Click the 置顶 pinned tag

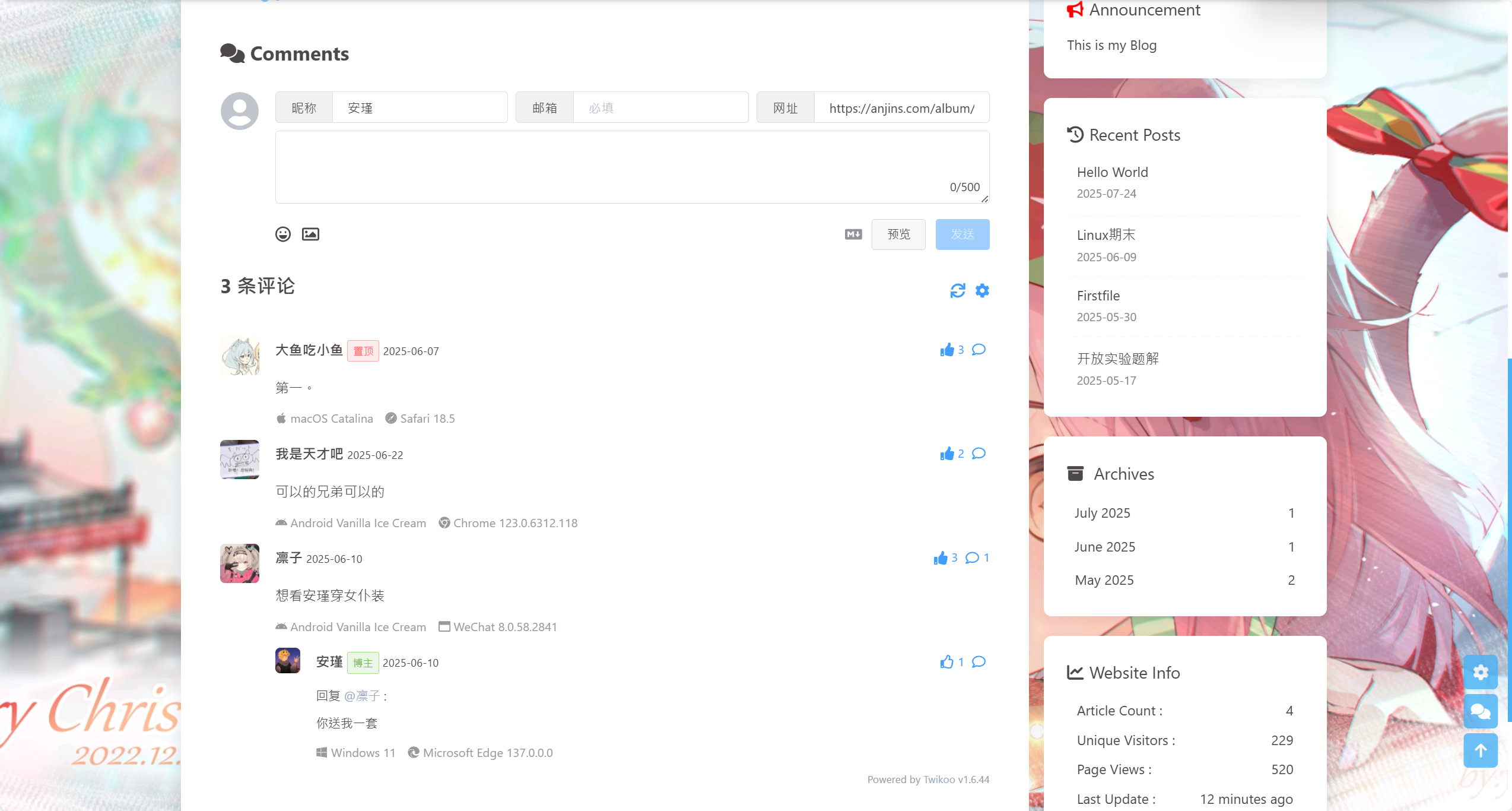coord(363,351)
